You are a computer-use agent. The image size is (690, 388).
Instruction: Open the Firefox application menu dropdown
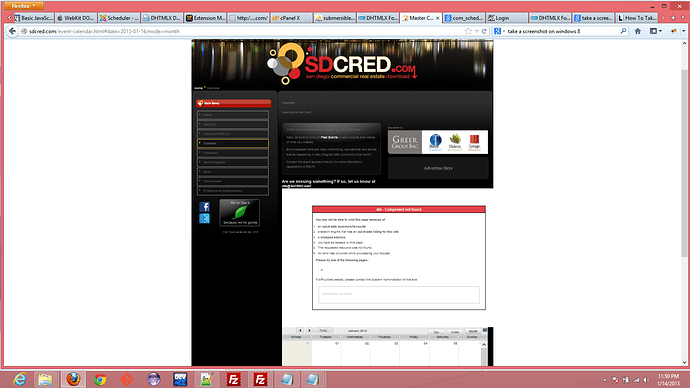pos(24,6)
